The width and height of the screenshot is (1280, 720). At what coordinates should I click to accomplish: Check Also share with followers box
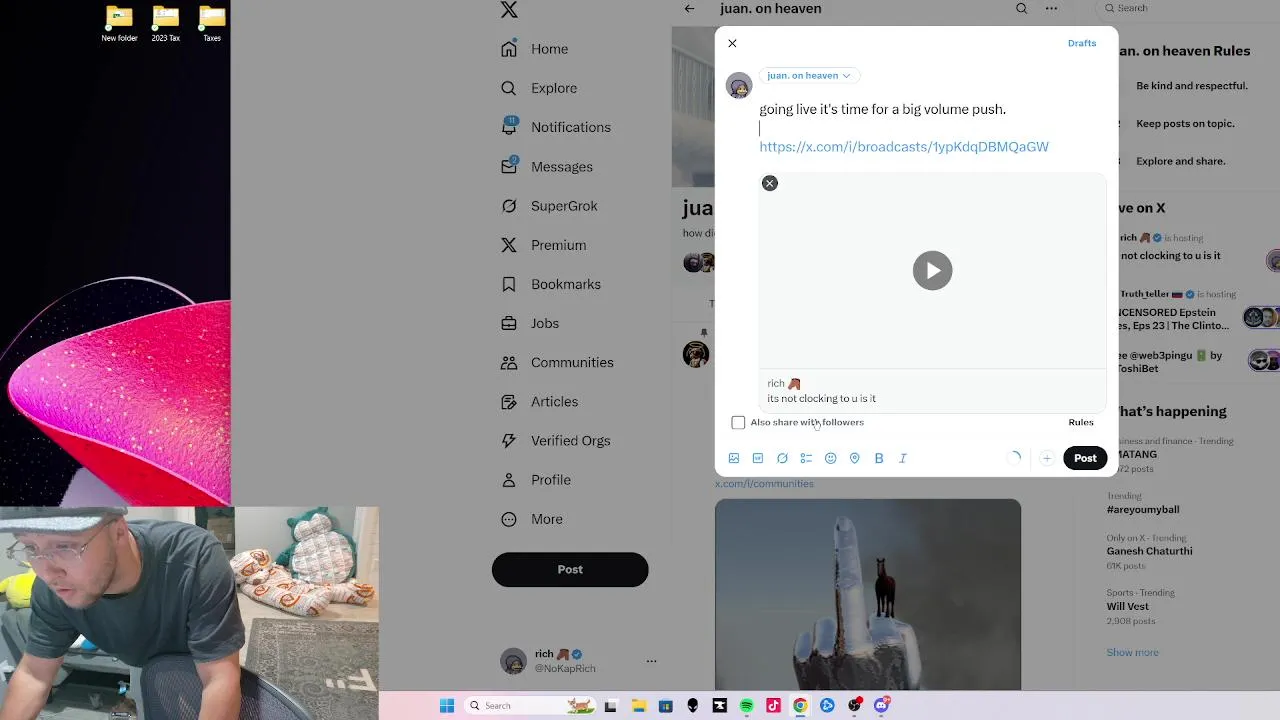(x=738, y=422)
